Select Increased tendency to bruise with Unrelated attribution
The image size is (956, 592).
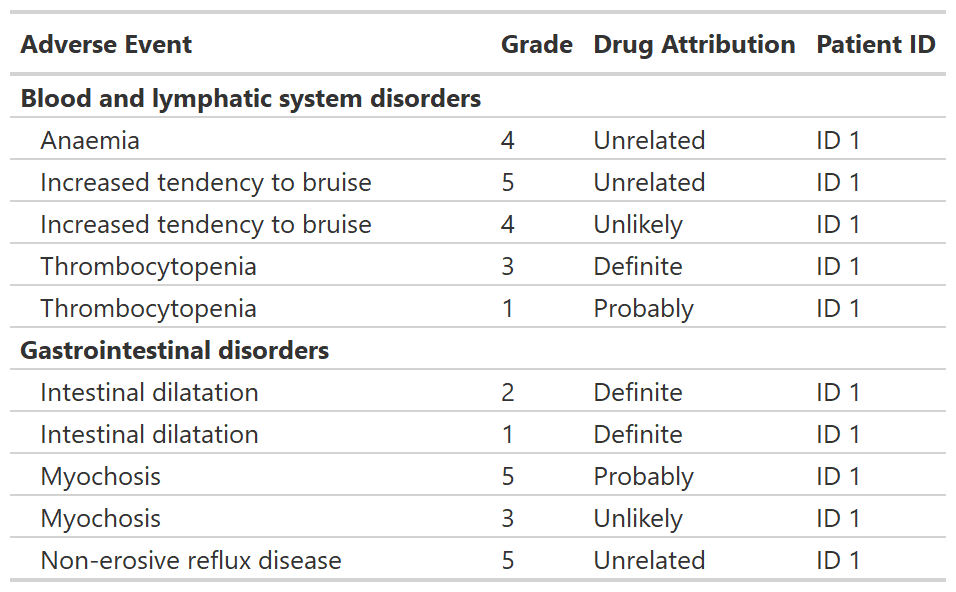click(206, 183)
